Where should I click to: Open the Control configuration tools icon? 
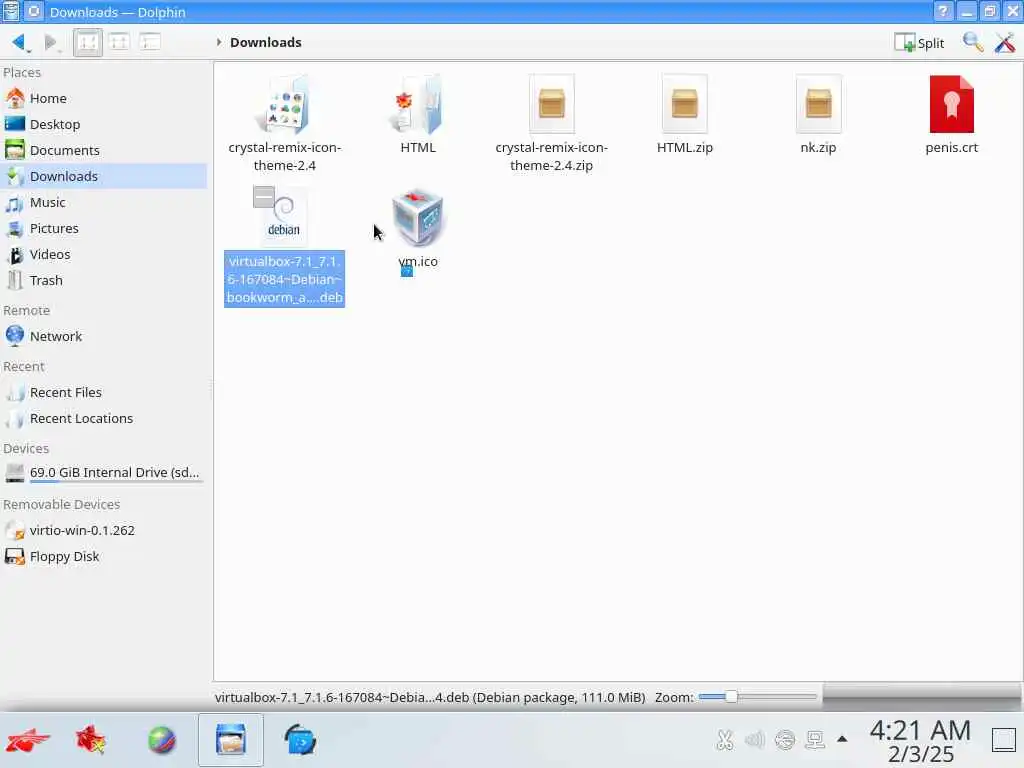point(1004,42)
